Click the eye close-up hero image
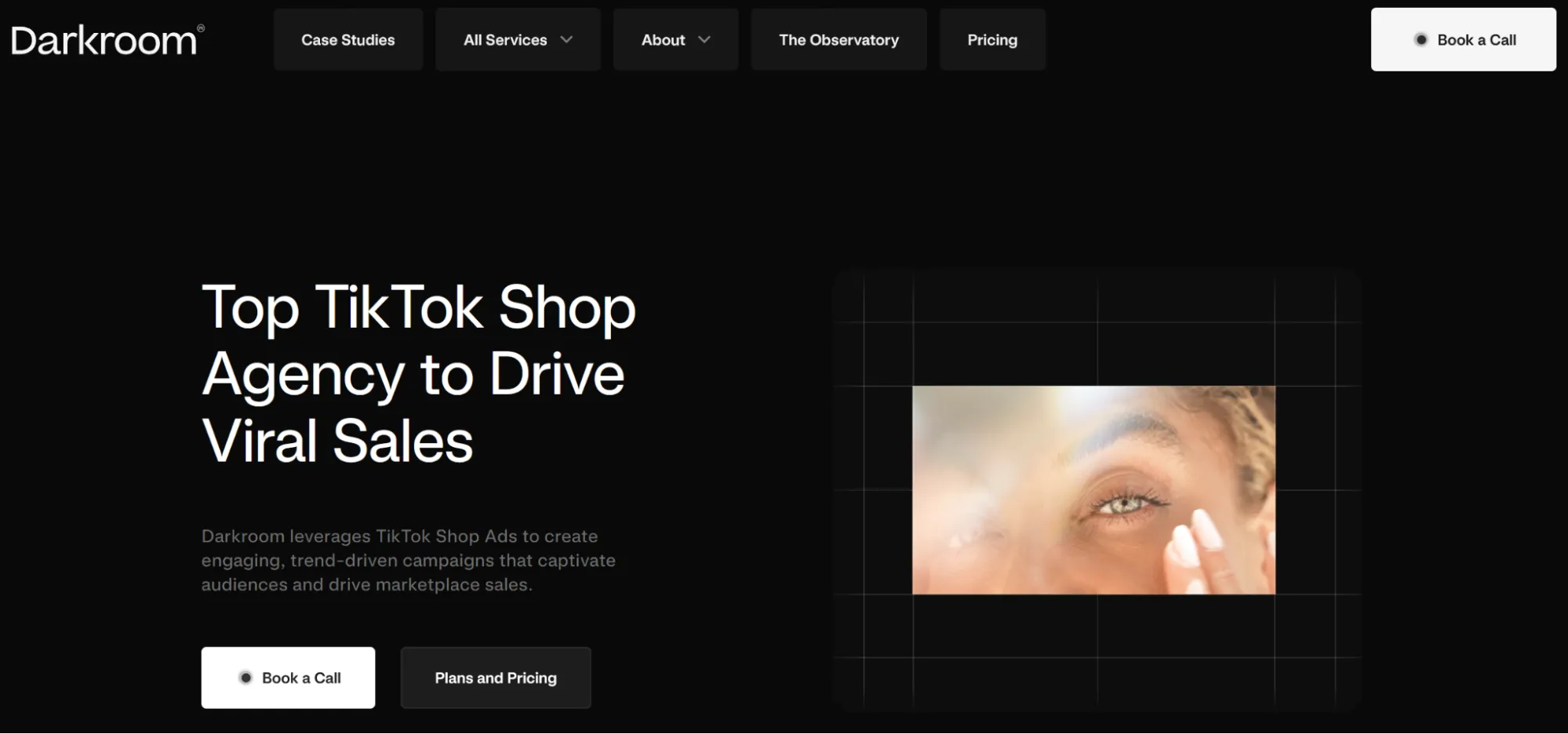This screenshot has width=1568, height=734. point(1093,489)
